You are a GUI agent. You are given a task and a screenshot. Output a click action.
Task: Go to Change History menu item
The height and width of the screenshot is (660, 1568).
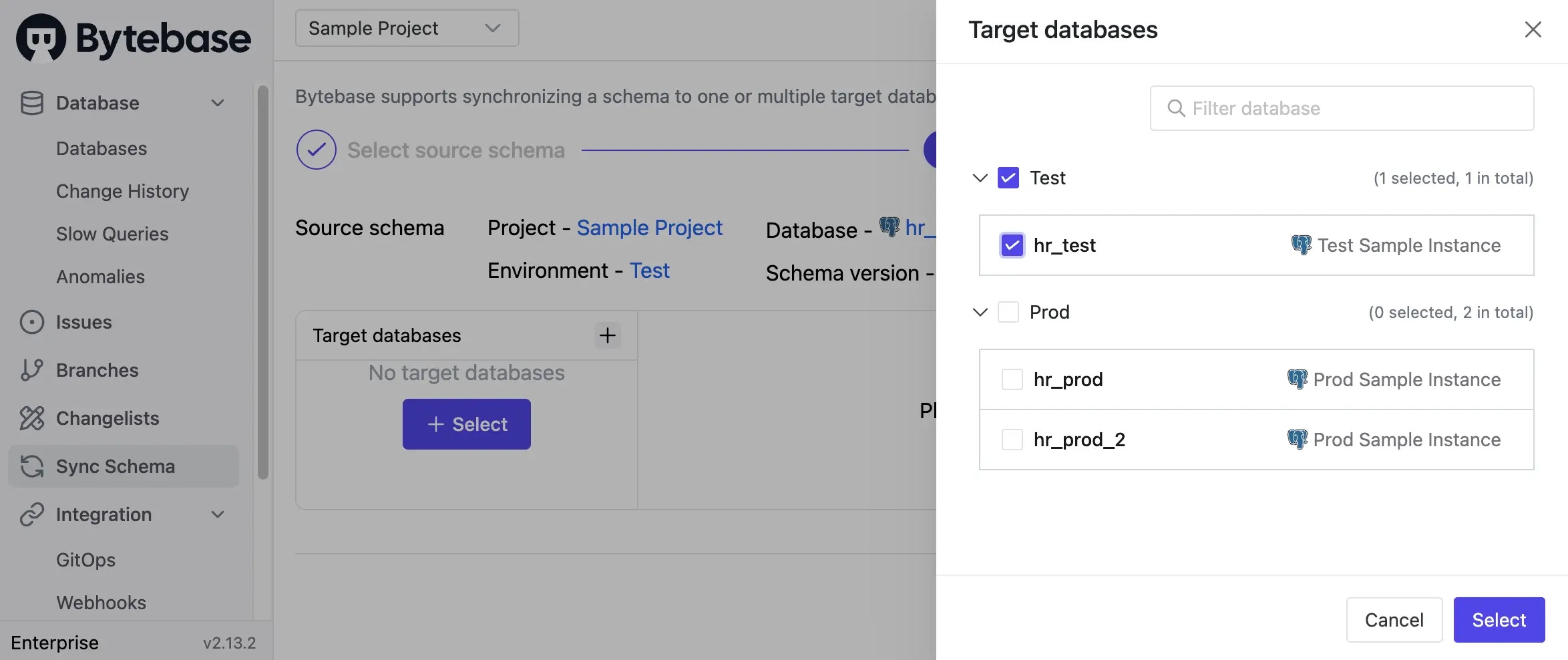[x=122, y=191]
